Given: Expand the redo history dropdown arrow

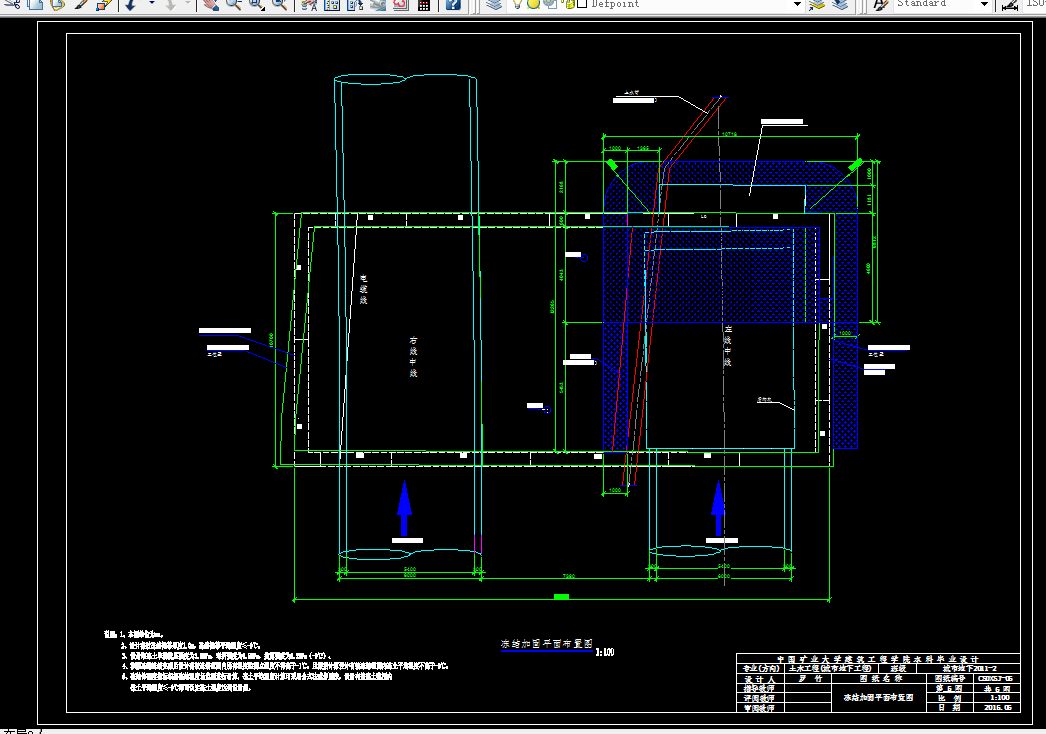Looking at the screenshot, I should 188,3.
